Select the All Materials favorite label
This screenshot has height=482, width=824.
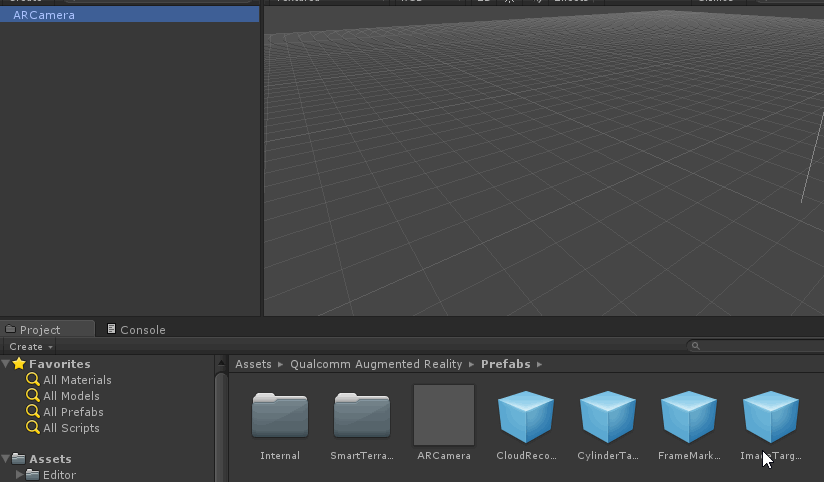point(77,380)
